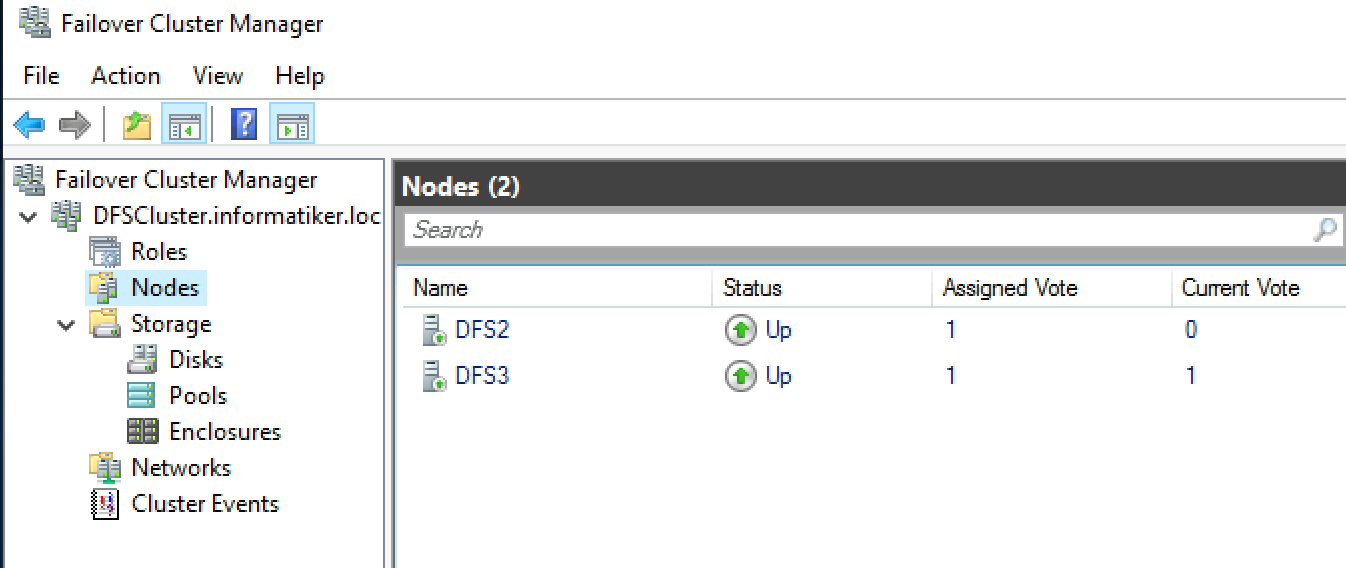1346x568 pixels.
Task: Sort by the Assigned Vote column header
Action: 1052,288
